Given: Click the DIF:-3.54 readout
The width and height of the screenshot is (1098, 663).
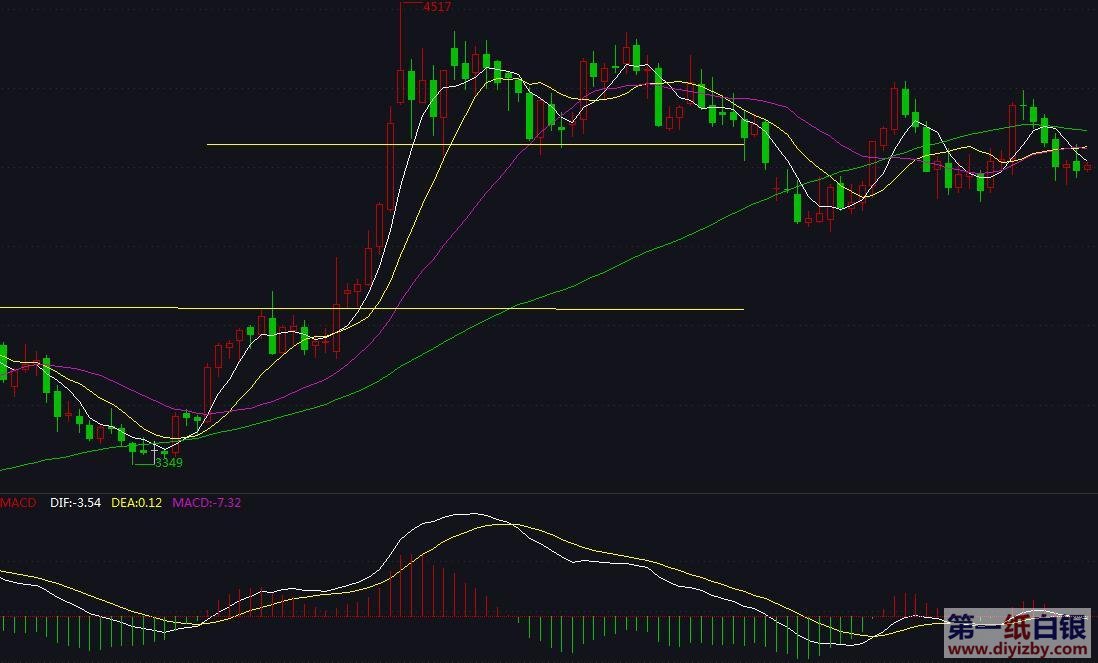Looking at the screenshot, I should pyautogui.click(x=75, y=503).
